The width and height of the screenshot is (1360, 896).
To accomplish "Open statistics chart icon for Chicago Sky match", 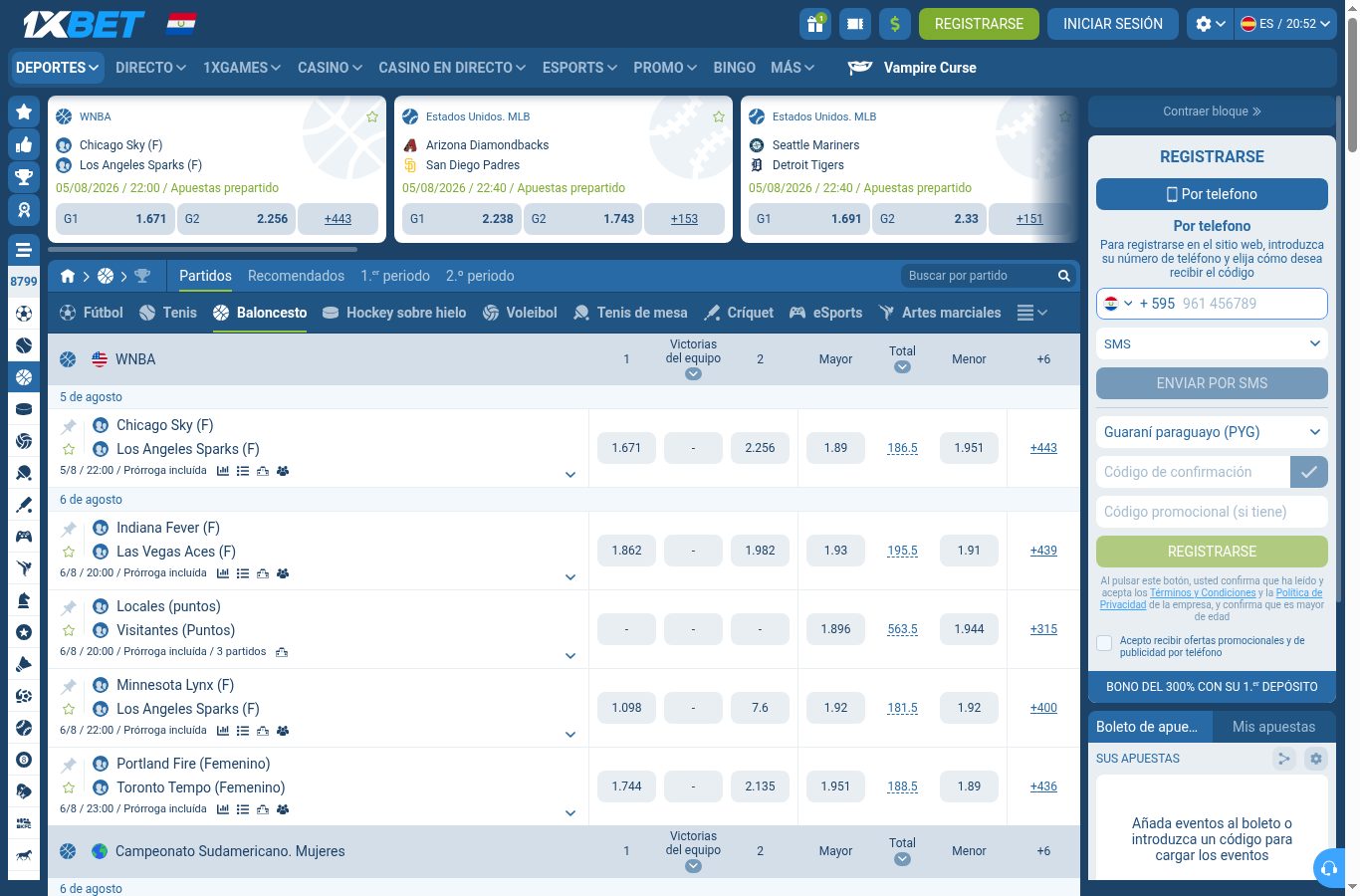I will [x=223, y=471].
